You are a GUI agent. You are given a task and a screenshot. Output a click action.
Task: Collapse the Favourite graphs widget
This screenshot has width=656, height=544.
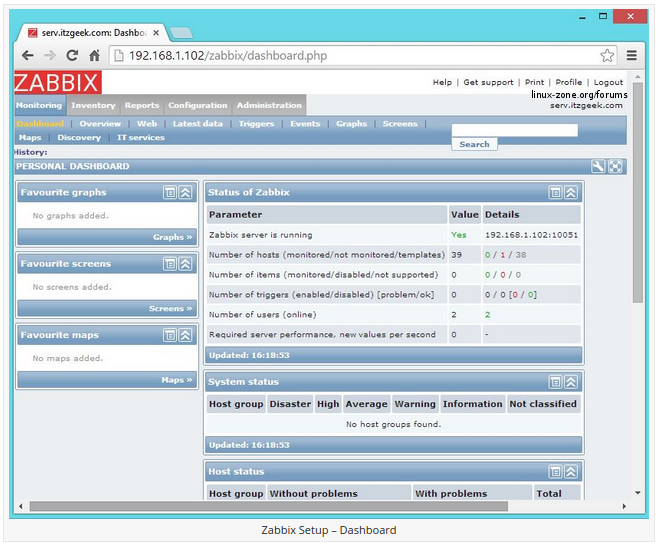pyautogui.click(x=185, y=192)
